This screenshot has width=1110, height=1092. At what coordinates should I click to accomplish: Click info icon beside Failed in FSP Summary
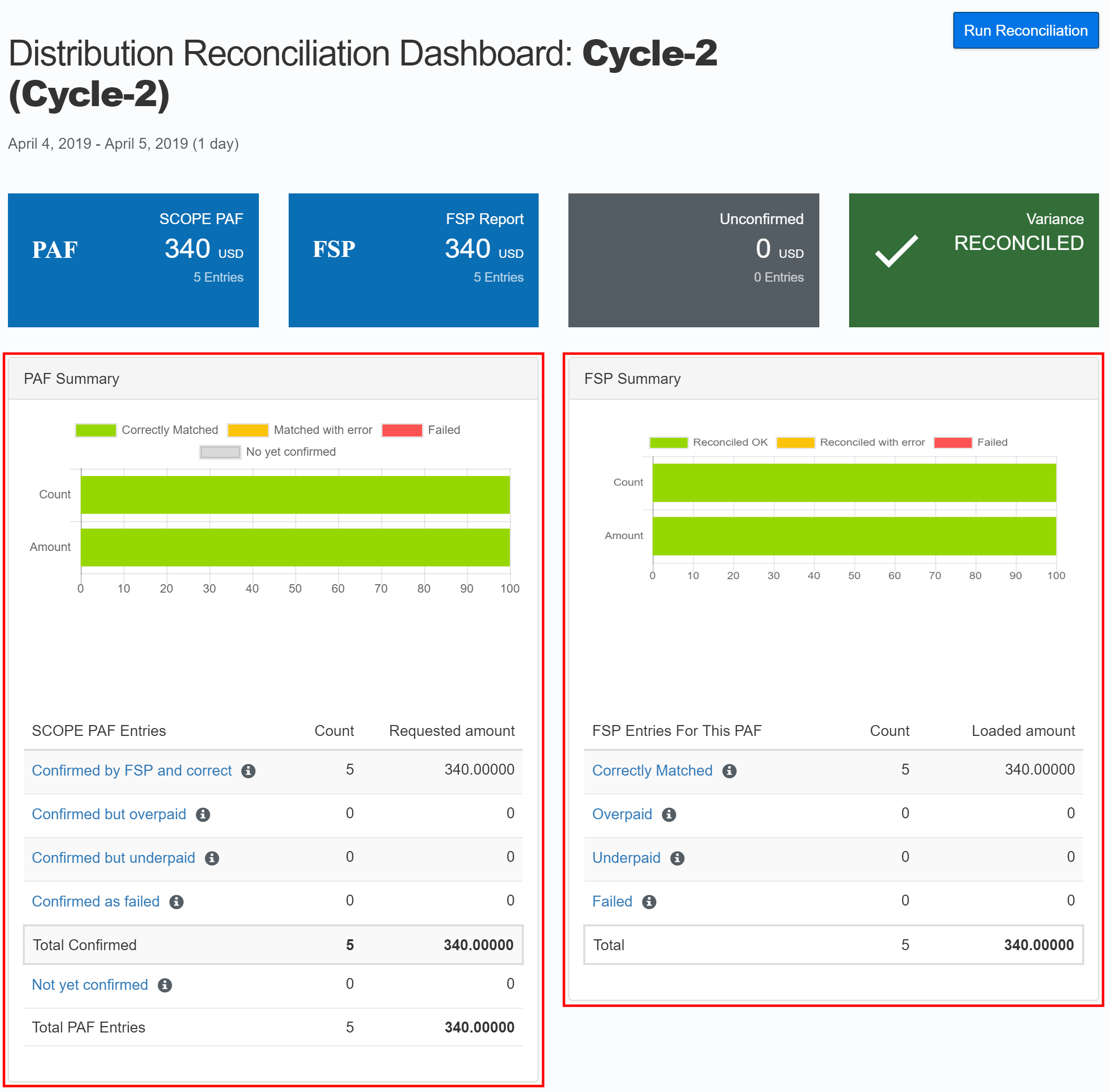click(x=648, y=902)
